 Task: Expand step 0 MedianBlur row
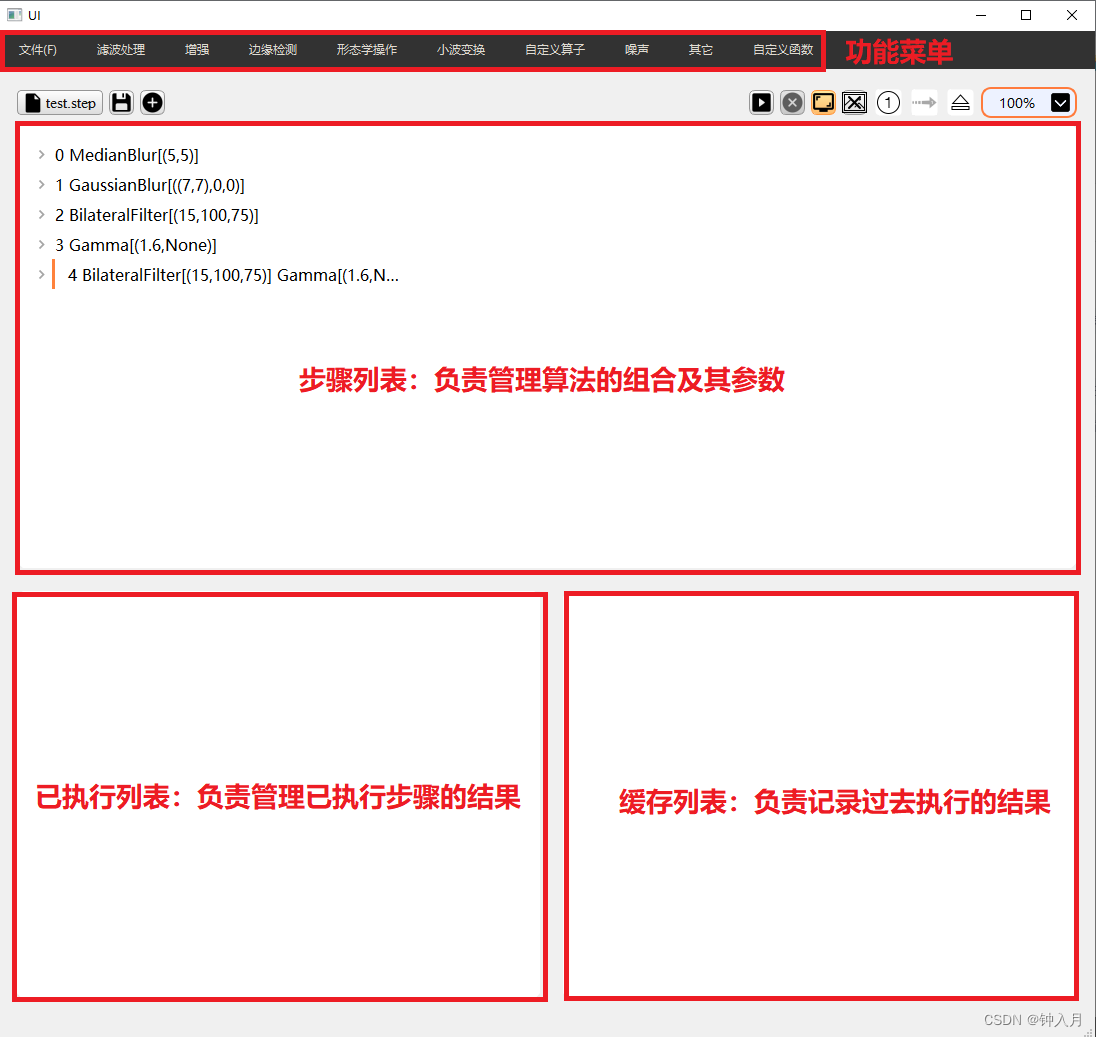42,154
